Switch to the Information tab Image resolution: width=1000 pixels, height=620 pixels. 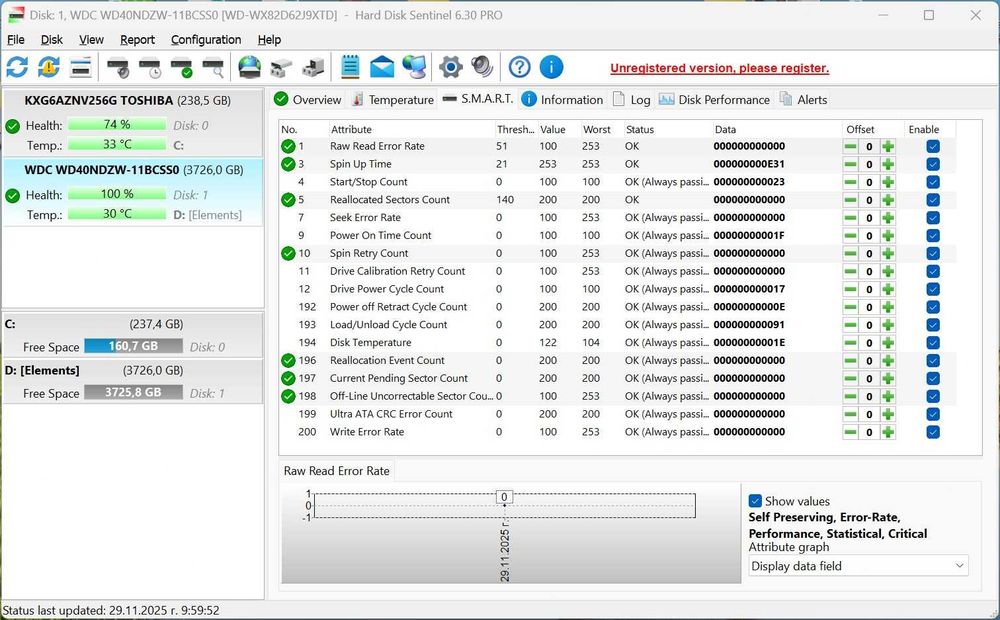point(562,100)
